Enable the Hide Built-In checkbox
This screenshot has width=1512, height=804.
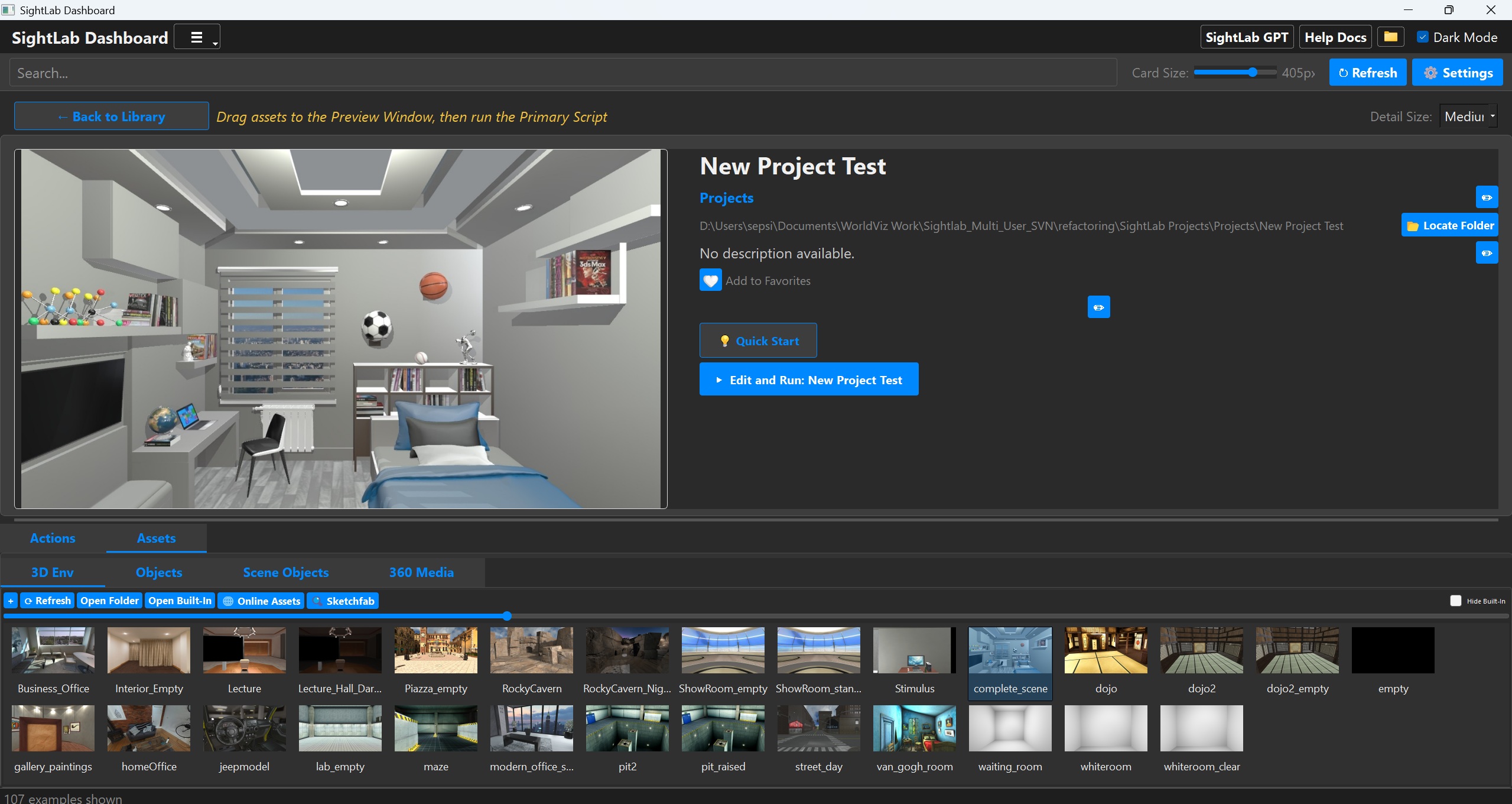click(x=1456, y=601)
